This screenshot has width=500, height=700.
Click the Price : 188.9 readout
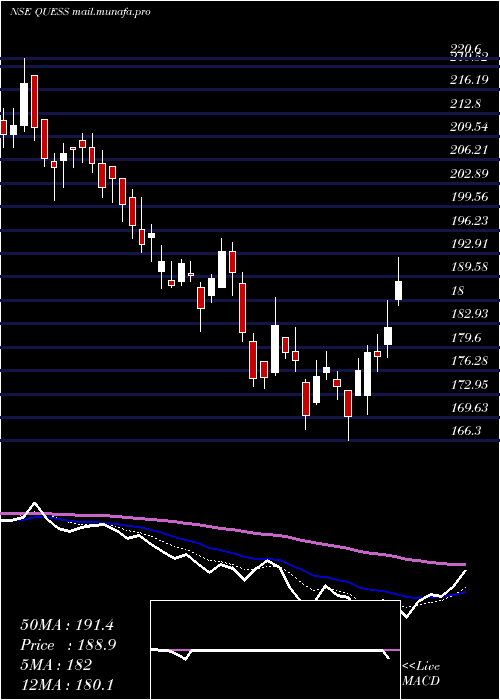pos(68,645)
